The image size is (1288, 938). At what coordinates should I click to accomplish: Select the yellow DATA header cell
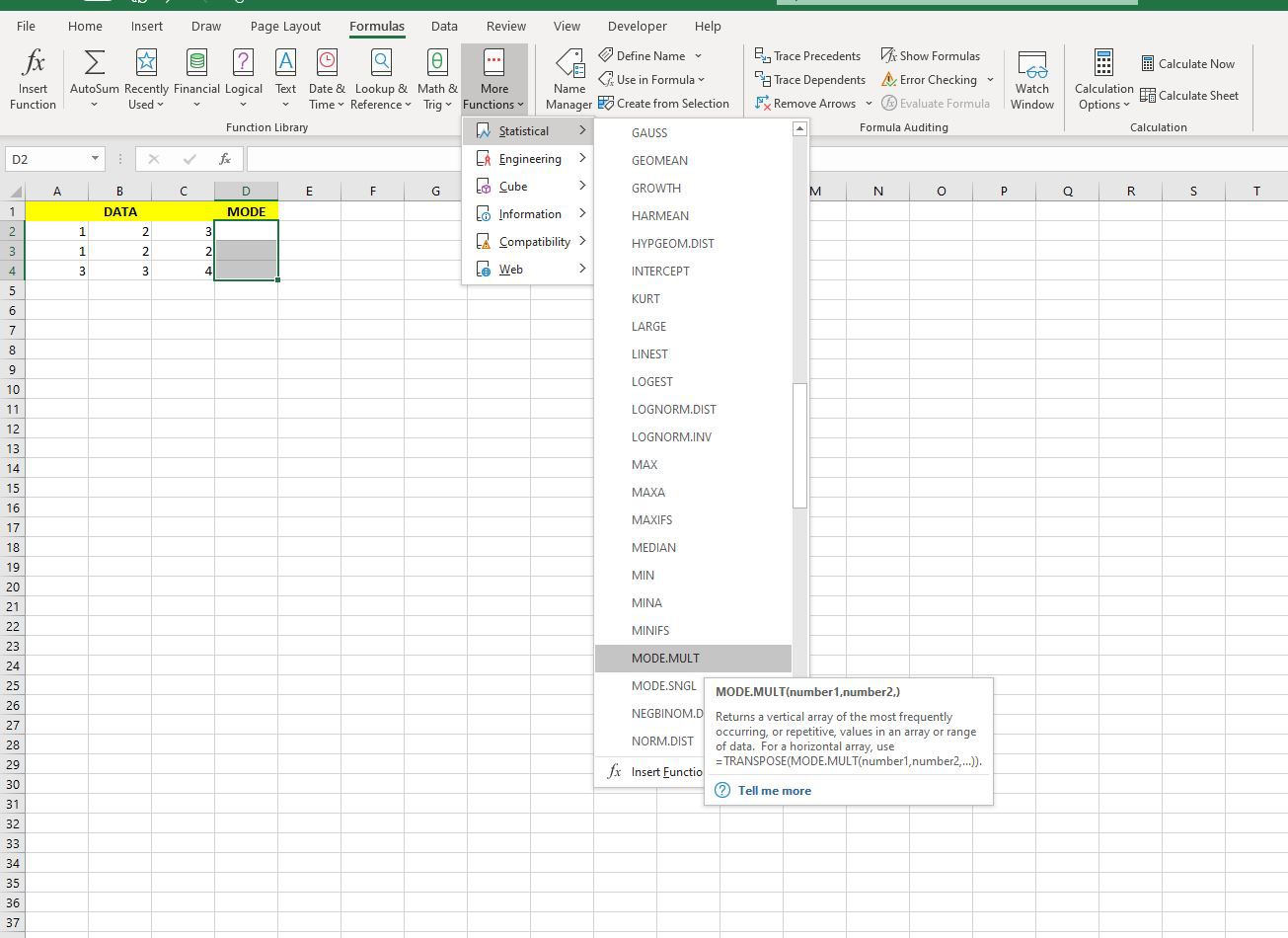click(119, 211)
